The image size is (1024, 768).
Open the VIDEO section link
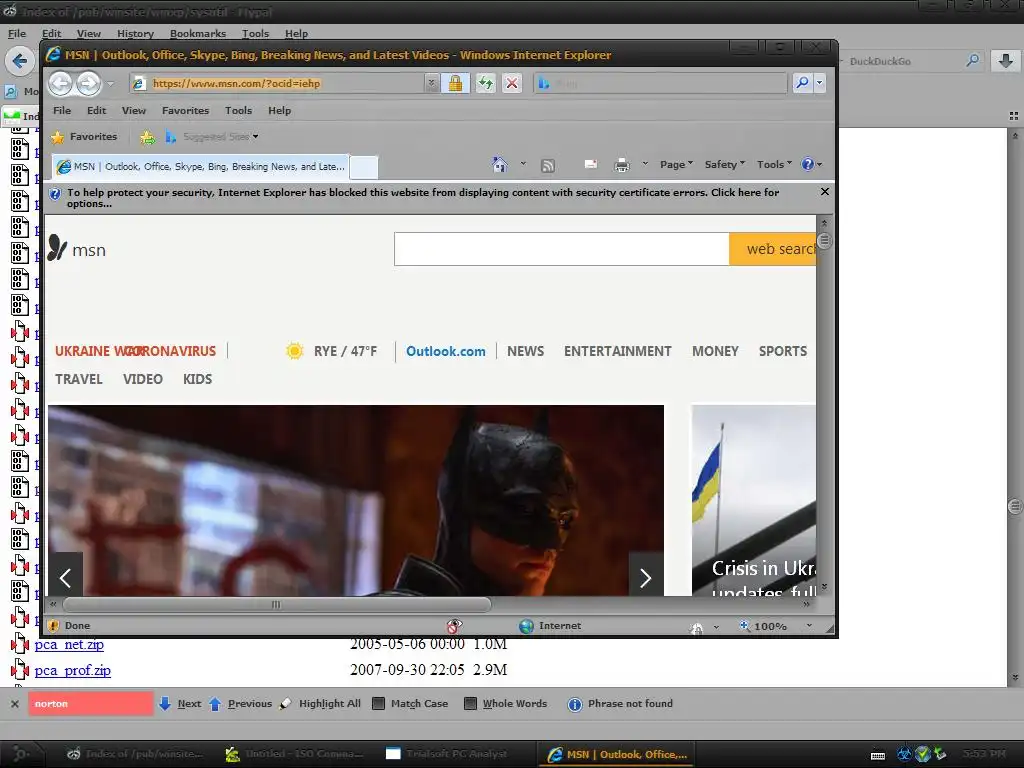pos(143,379)
